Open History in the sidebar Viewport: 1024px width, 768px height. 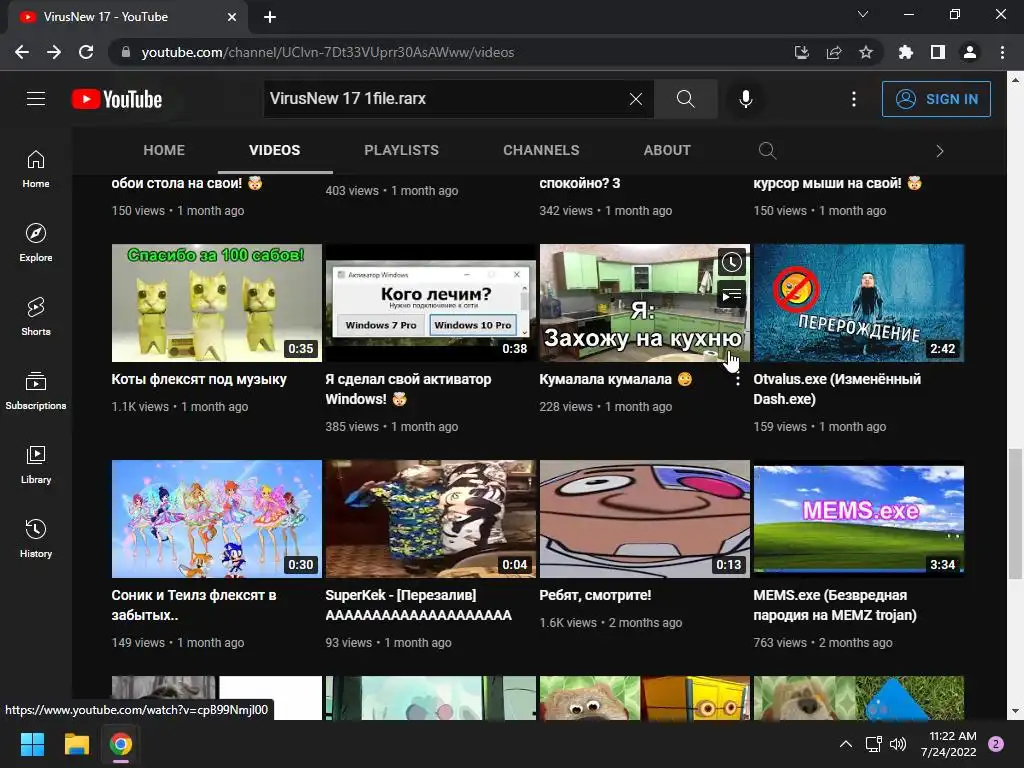(x=36, y=538)
